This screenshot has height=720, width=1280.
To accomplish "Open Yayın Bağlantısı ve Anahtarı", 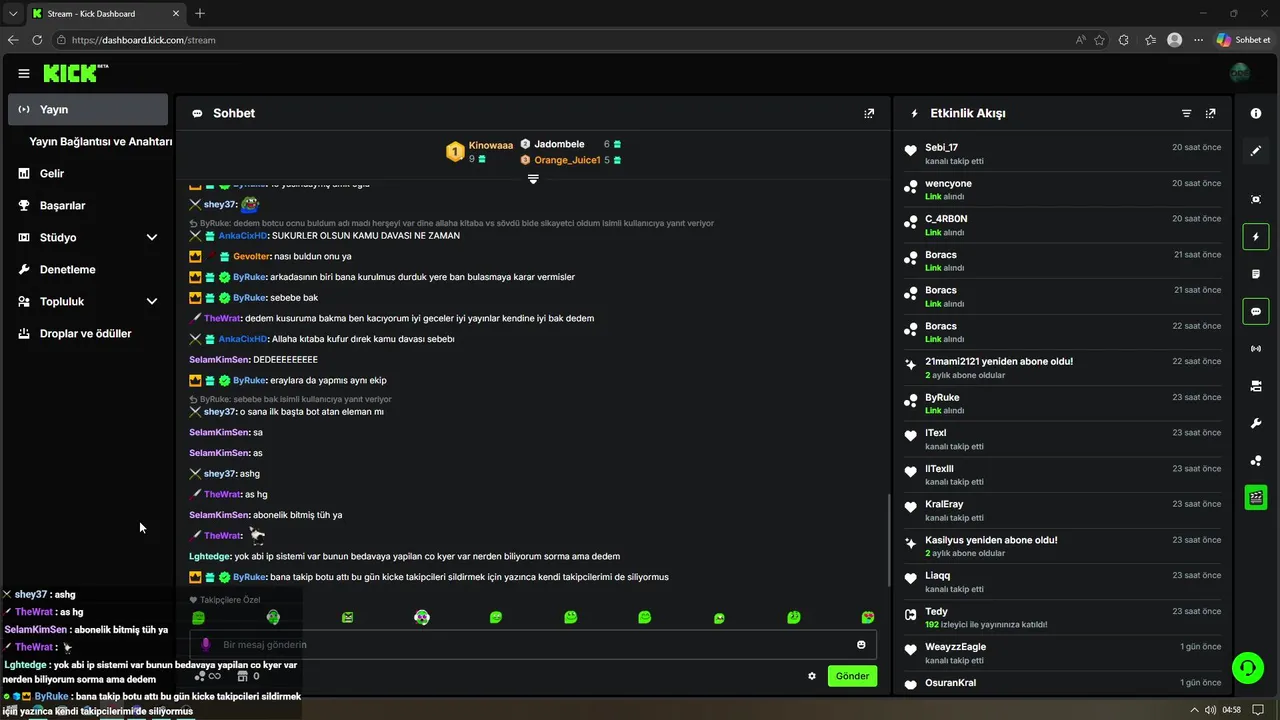I will point(101,142).
